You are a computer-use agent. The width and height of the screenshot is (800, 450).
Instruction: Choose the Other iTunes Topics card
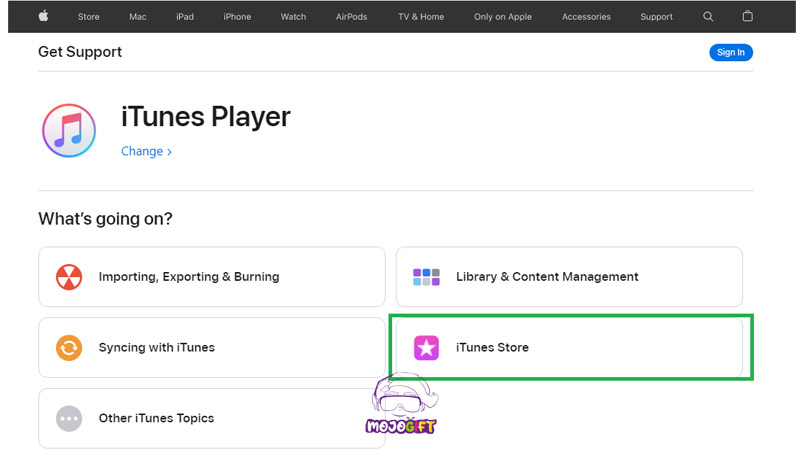[x=211, y=418]
